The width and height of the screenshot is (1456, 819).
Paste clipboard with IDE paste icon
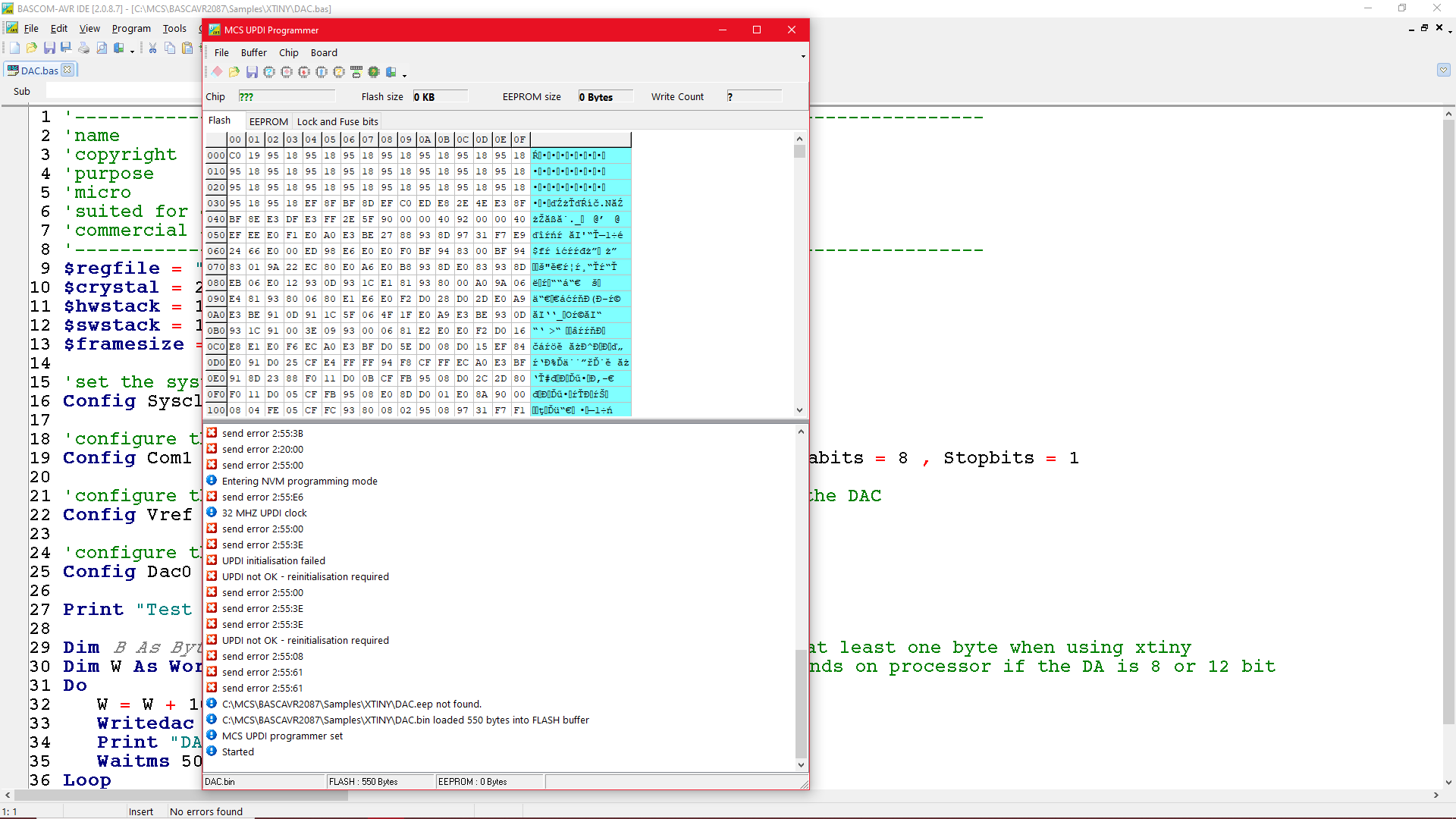coord(187,48)
